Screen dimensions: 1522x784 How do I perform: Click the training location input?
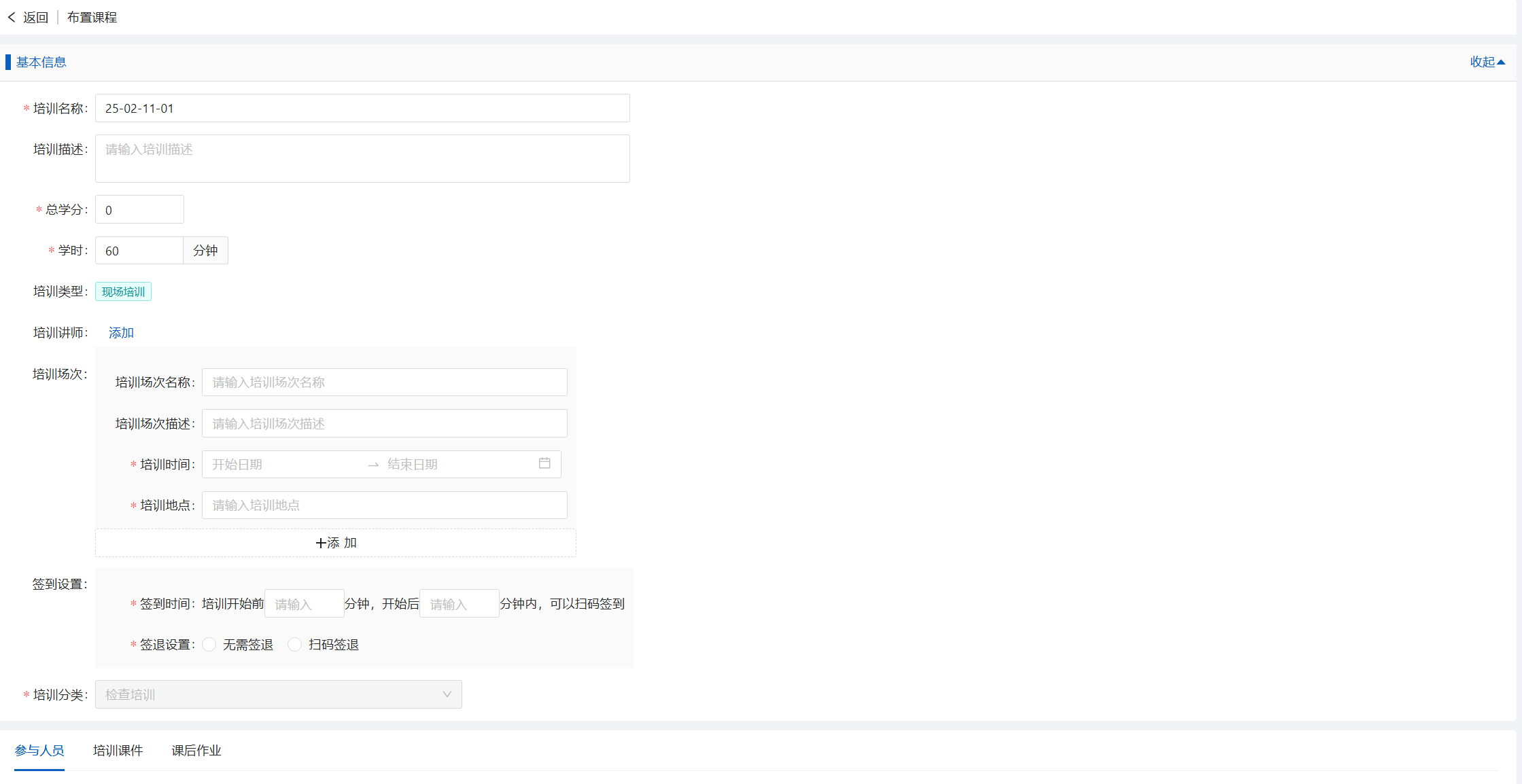click(384, 505)
